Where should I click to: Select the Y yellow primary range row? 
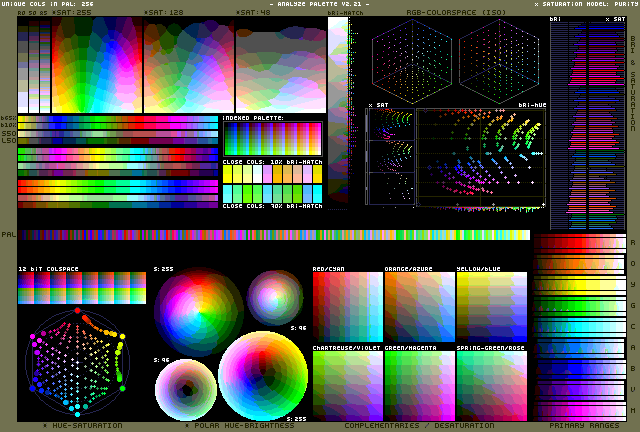point(580,285)
